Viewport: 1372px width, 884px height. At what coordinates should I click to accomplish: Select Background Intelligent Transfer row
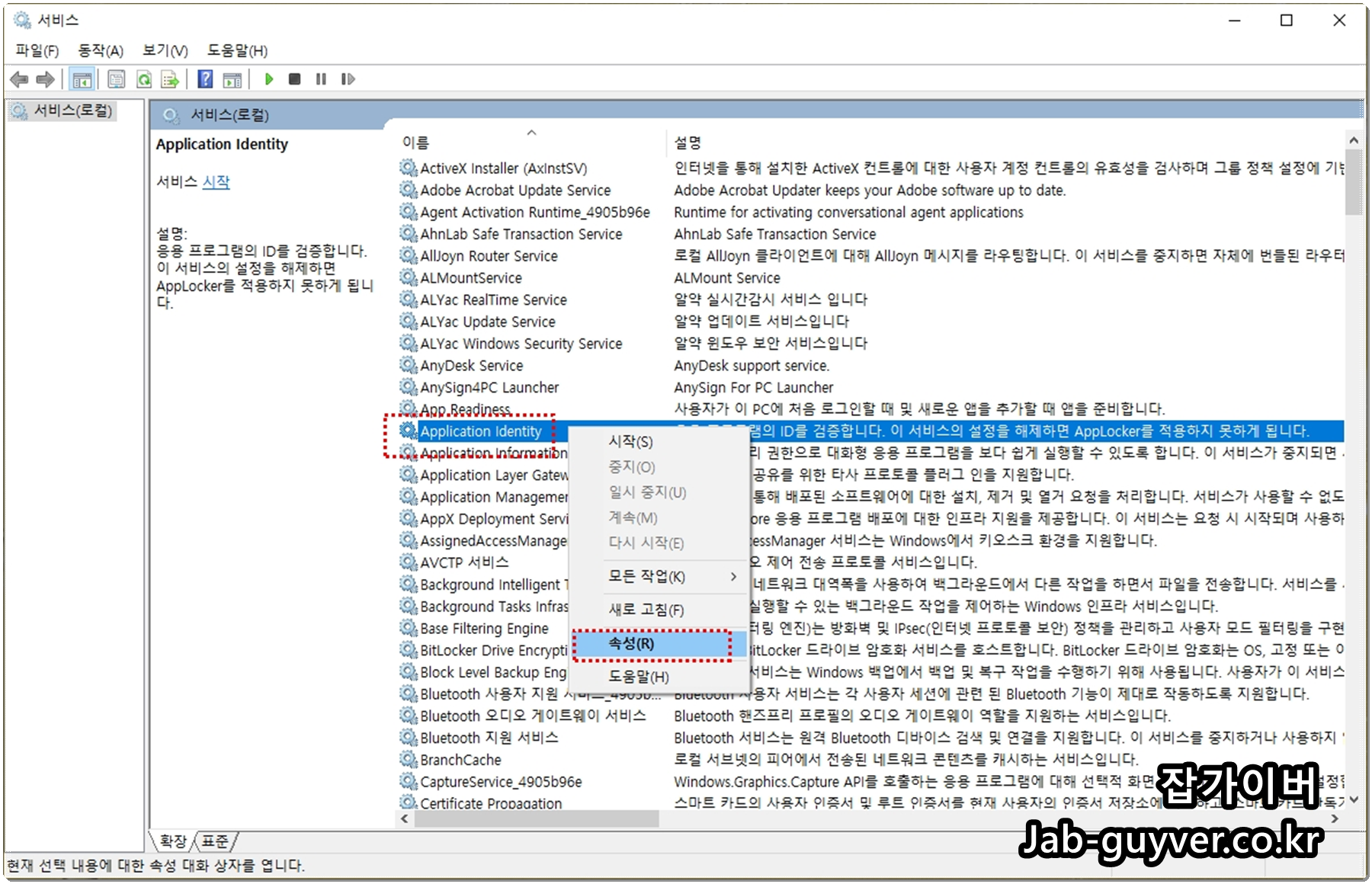point(494,585)
